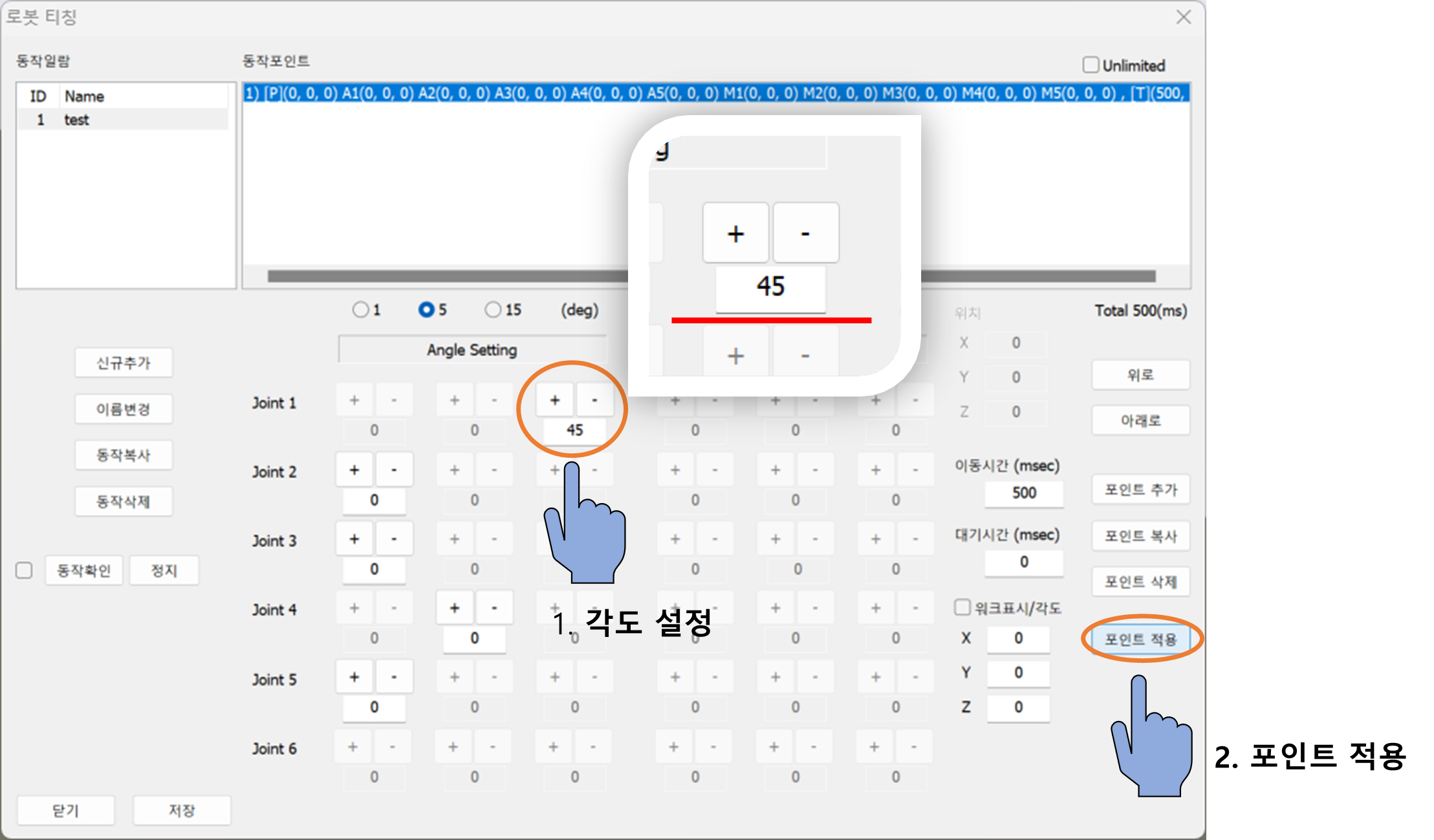Screen dimensions: 1434x840
Task: Click the 포인트 추가 button
Action: (x=1140, y=490)
